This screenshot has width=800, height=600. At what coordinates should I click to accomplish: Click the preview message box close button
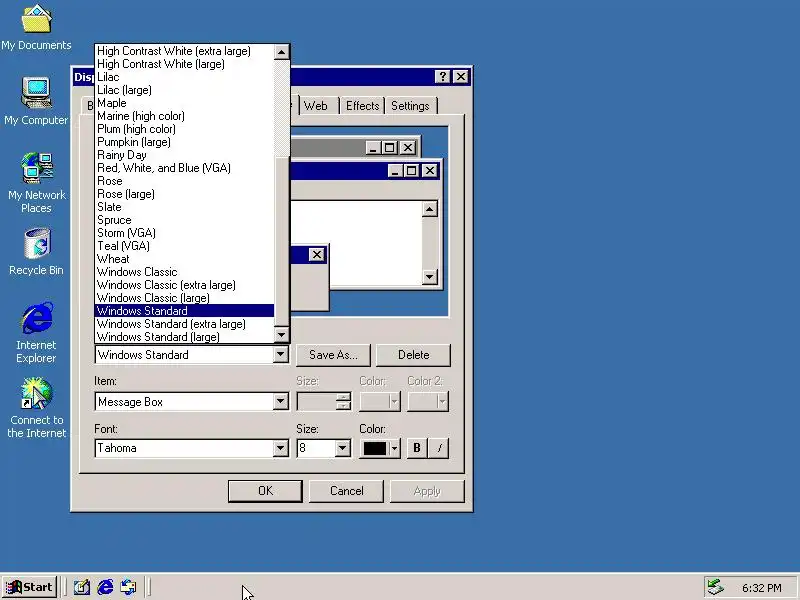(317, 255)
